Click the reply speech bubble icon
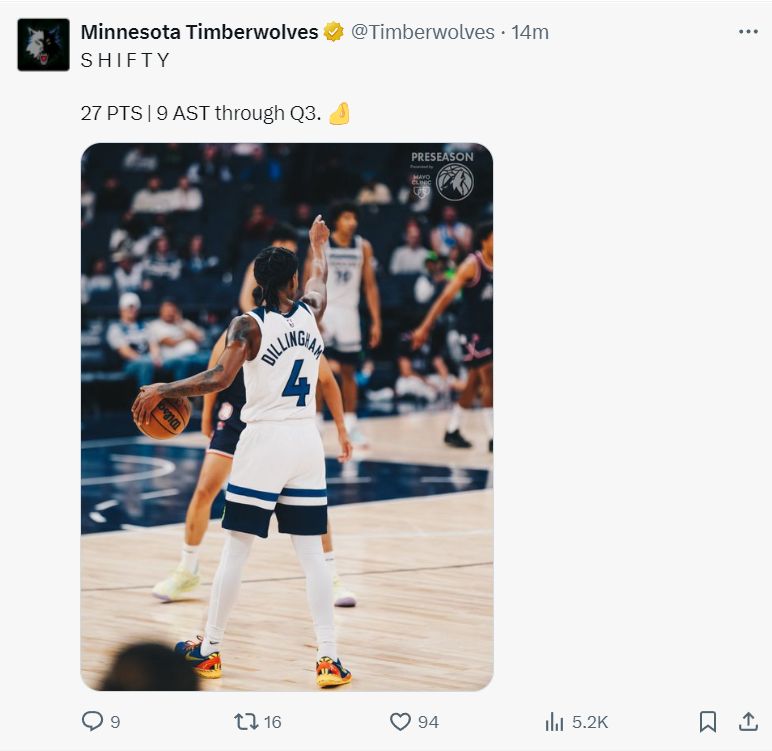The width and height of the screenshot is (772, 751). (x=92, y=721)
